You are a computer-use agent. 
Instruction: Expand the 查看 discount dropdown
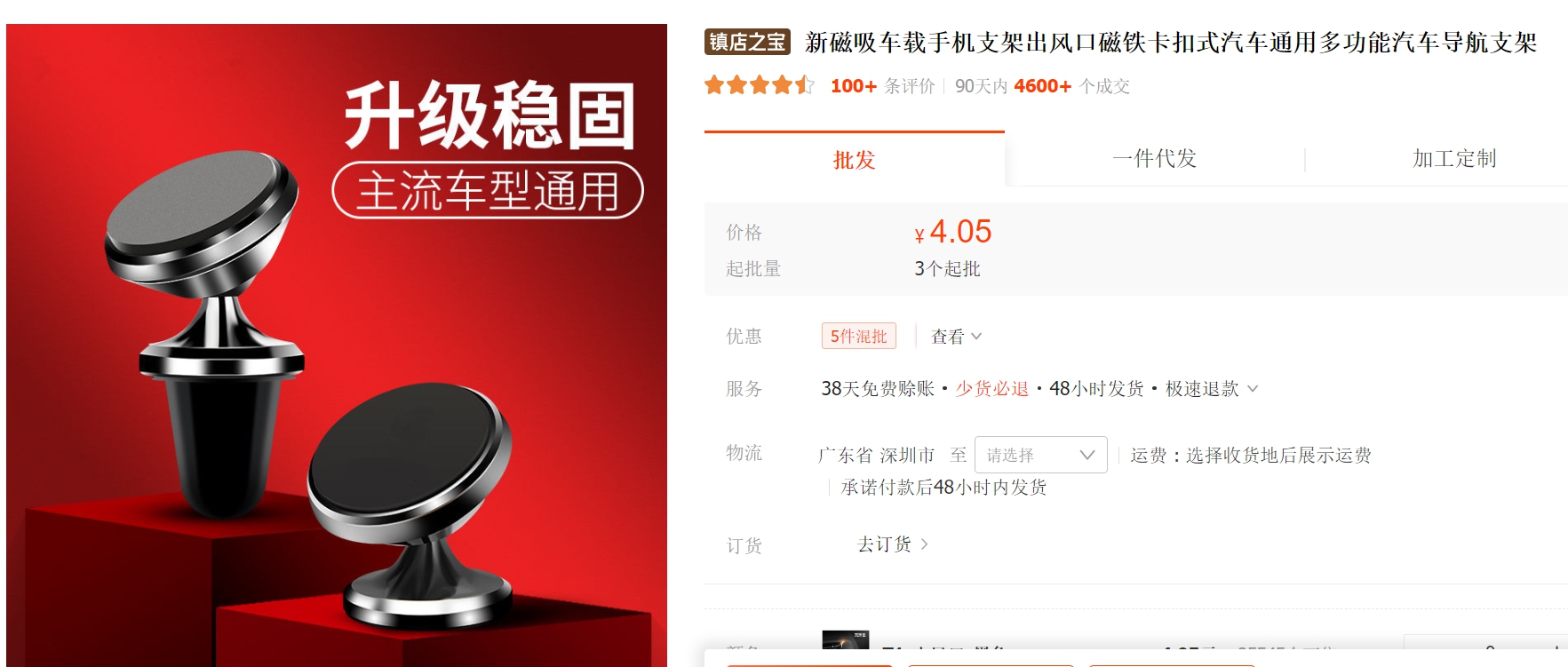(x=956, y=337)
